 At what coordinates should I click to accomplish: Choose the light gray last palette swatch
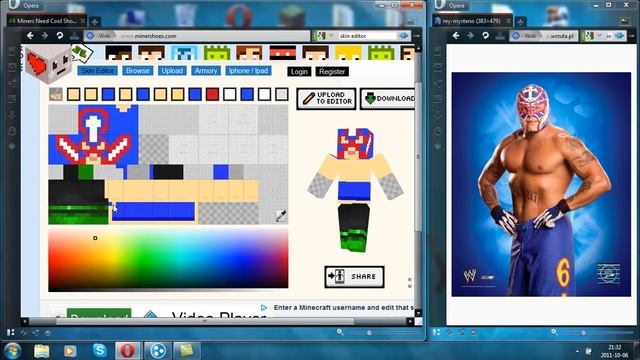pyautogui.click(x=282, y=94)
